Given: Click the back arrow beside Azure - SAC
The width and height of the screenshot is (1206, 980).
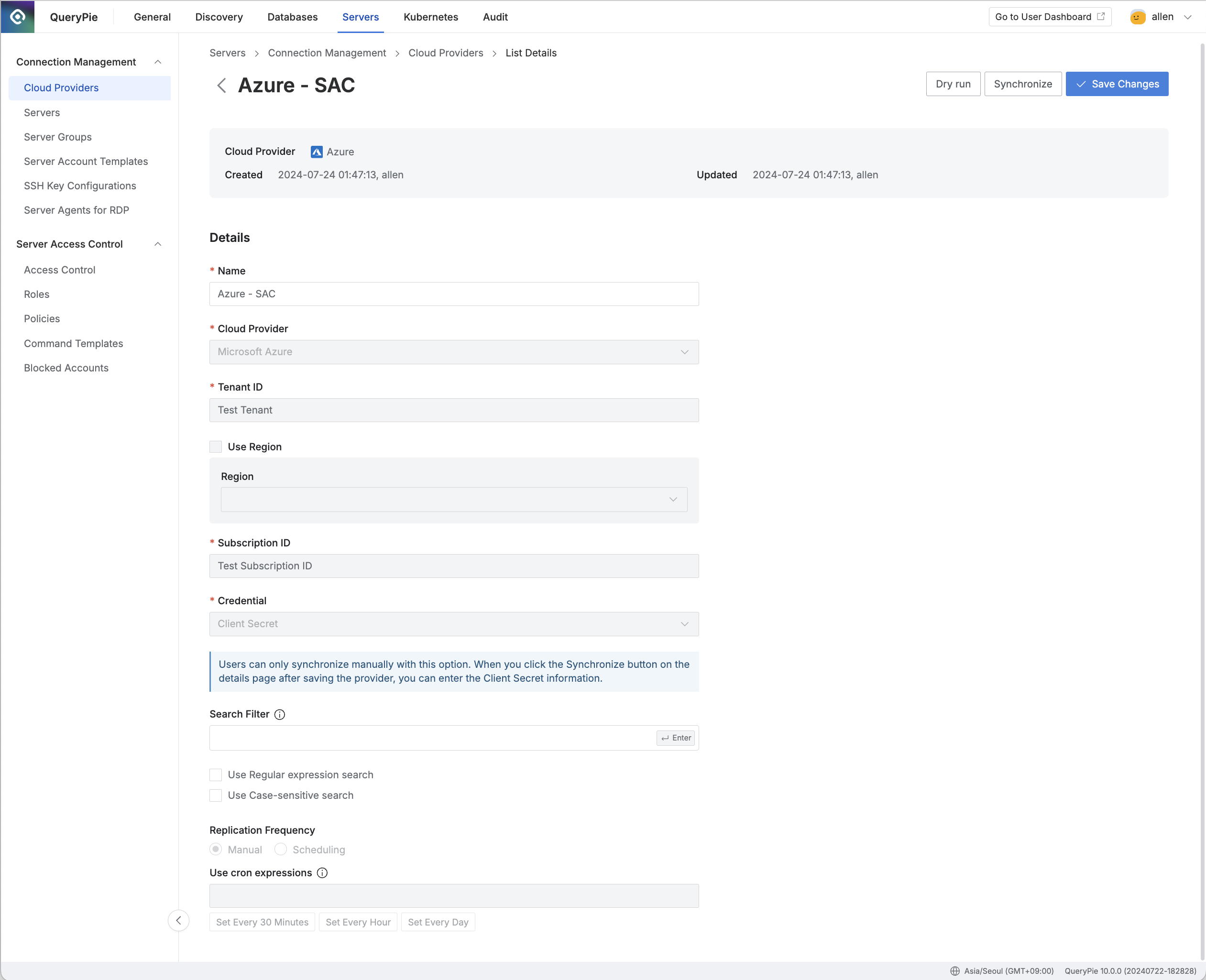Looking at the screenshot, I should point(221,85).
